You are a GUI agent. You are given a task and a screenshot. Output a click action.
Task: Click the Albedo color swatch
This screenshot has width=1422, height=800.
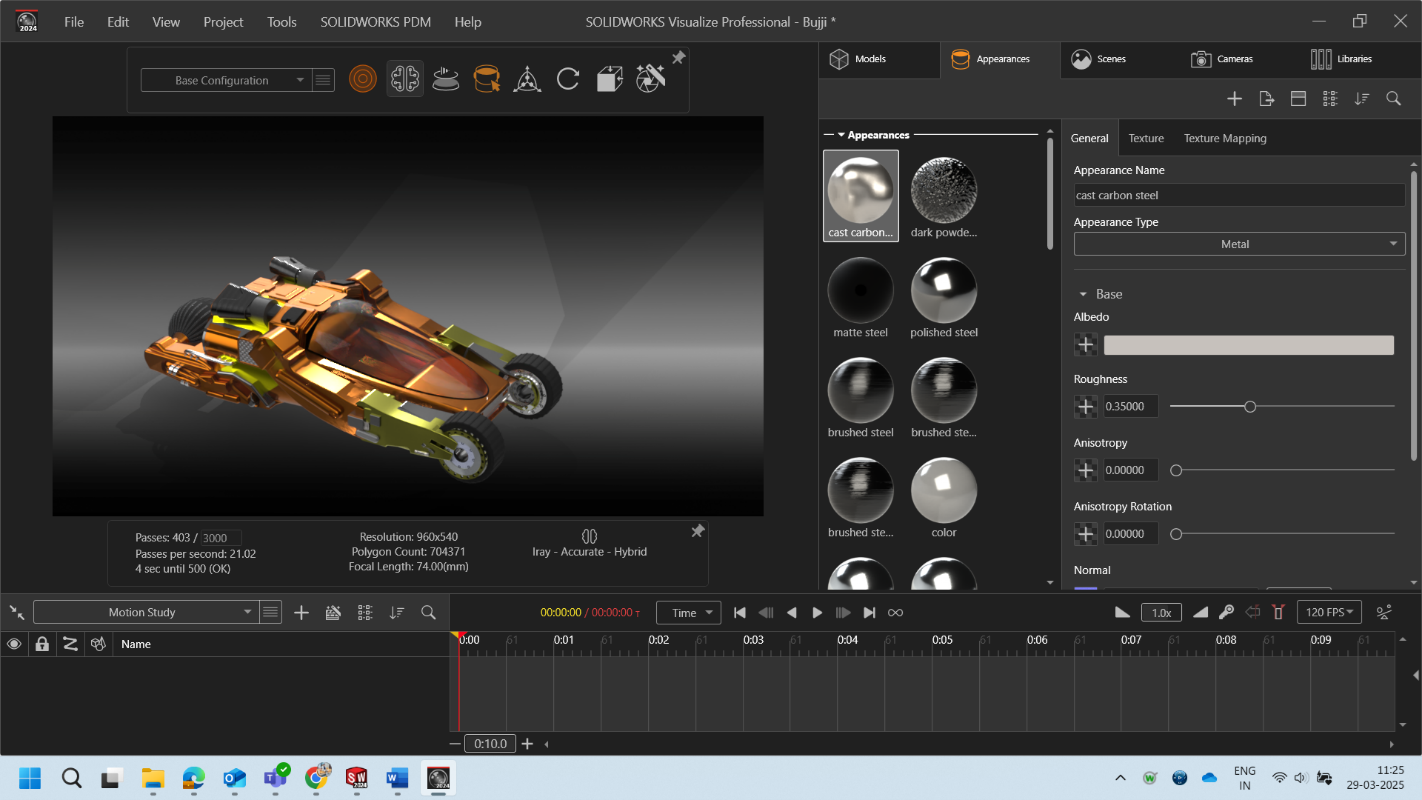tap(1248, 345)
